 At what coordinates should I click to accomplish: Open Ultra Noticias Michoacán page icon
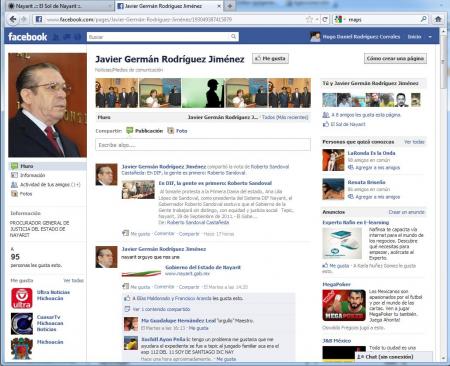(22, 298)
